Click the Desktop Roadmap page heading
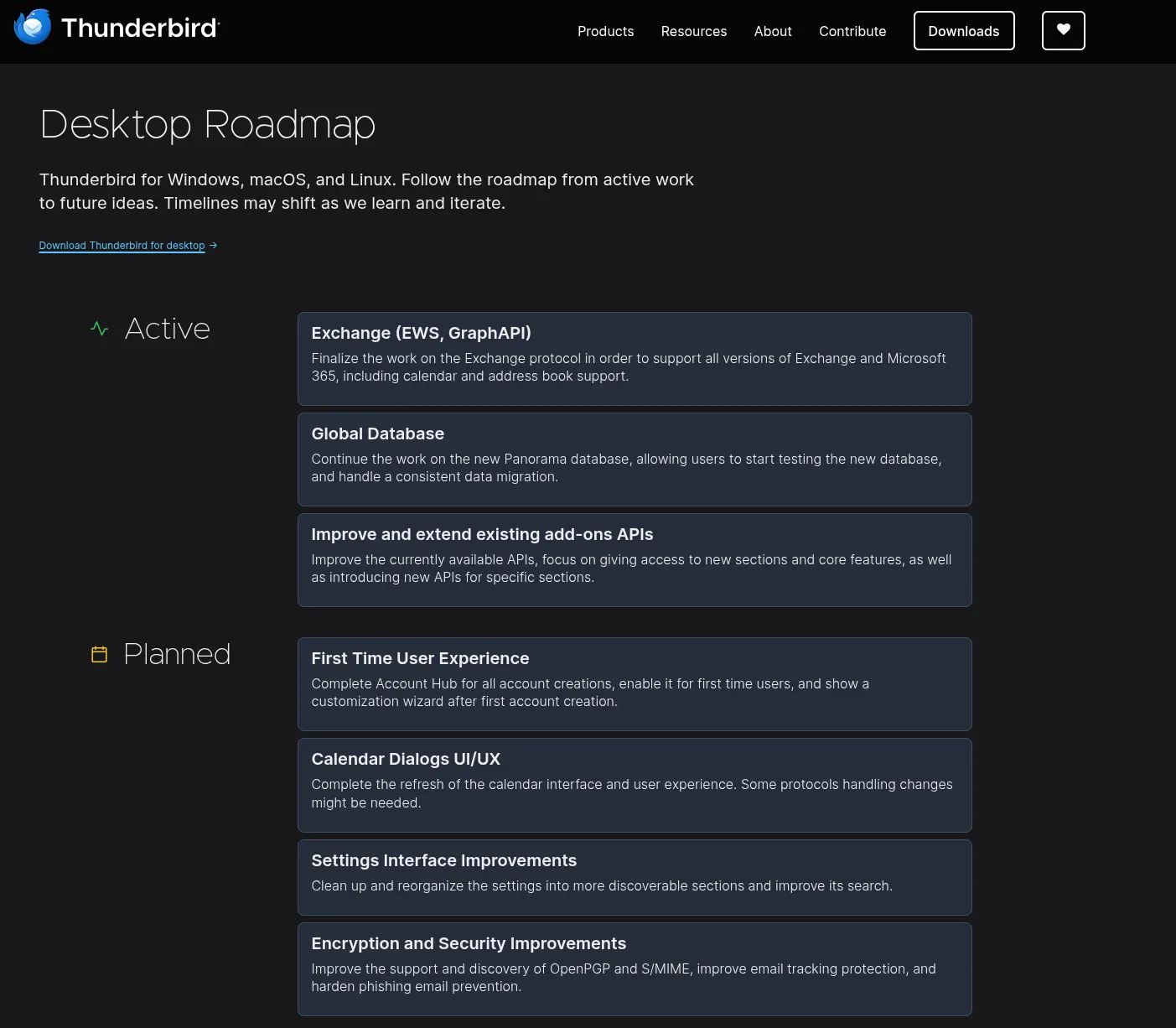 (207, 125)
